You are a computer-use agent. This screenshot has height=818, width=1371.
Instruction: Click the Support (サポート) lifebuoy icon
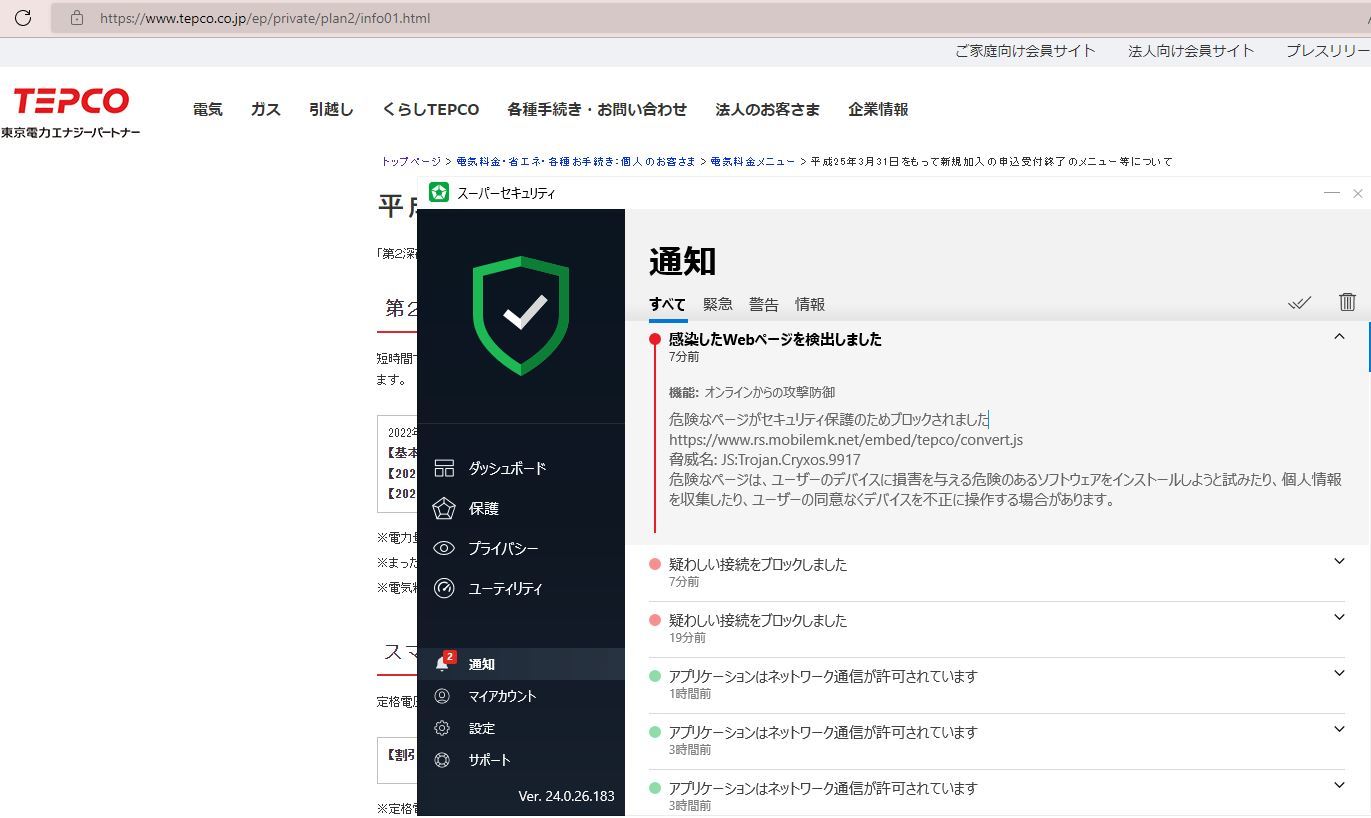442,760
